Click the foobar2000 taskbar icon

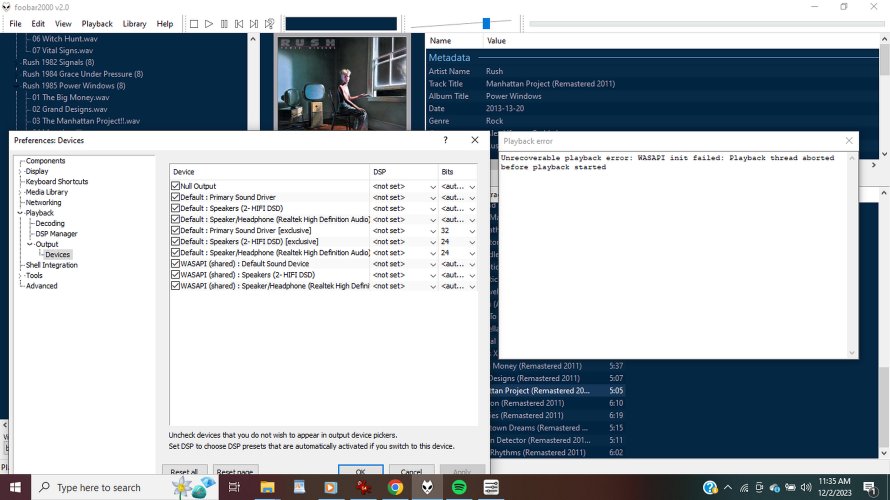427,487
